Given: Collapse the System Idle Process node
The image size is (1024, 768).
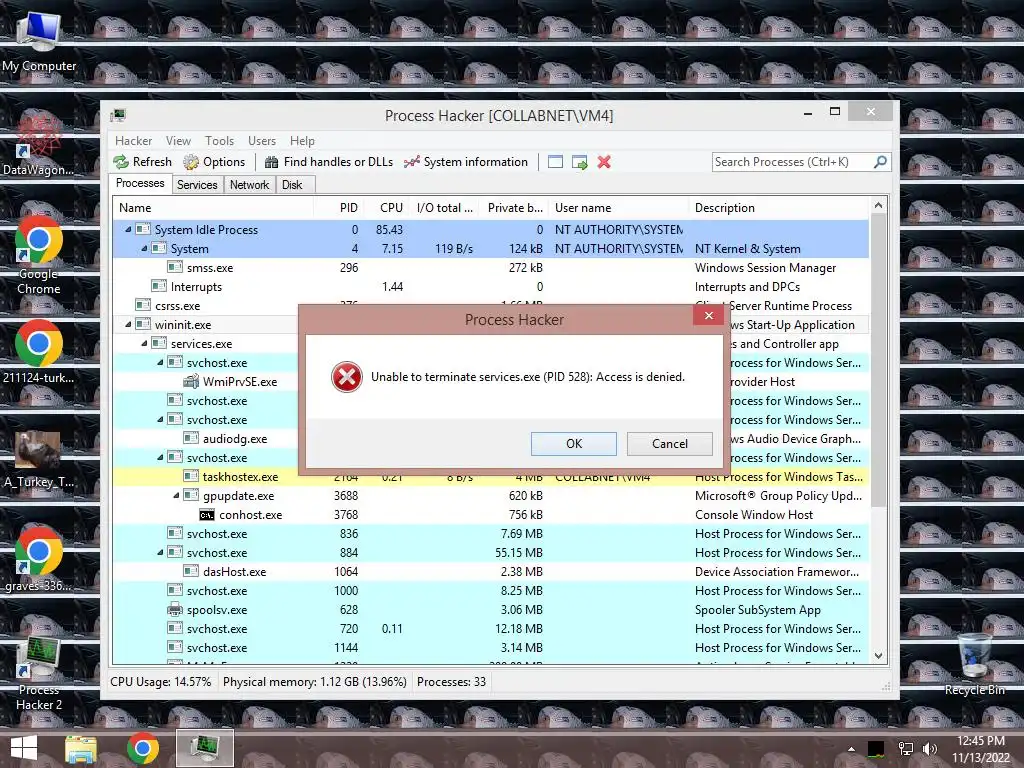Looking at the screenshot, I should 128,229.
